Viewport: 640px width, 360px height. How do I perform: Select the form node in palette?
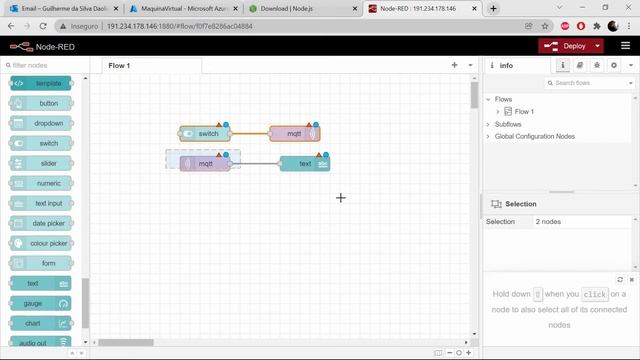click(x=41, y=263)
